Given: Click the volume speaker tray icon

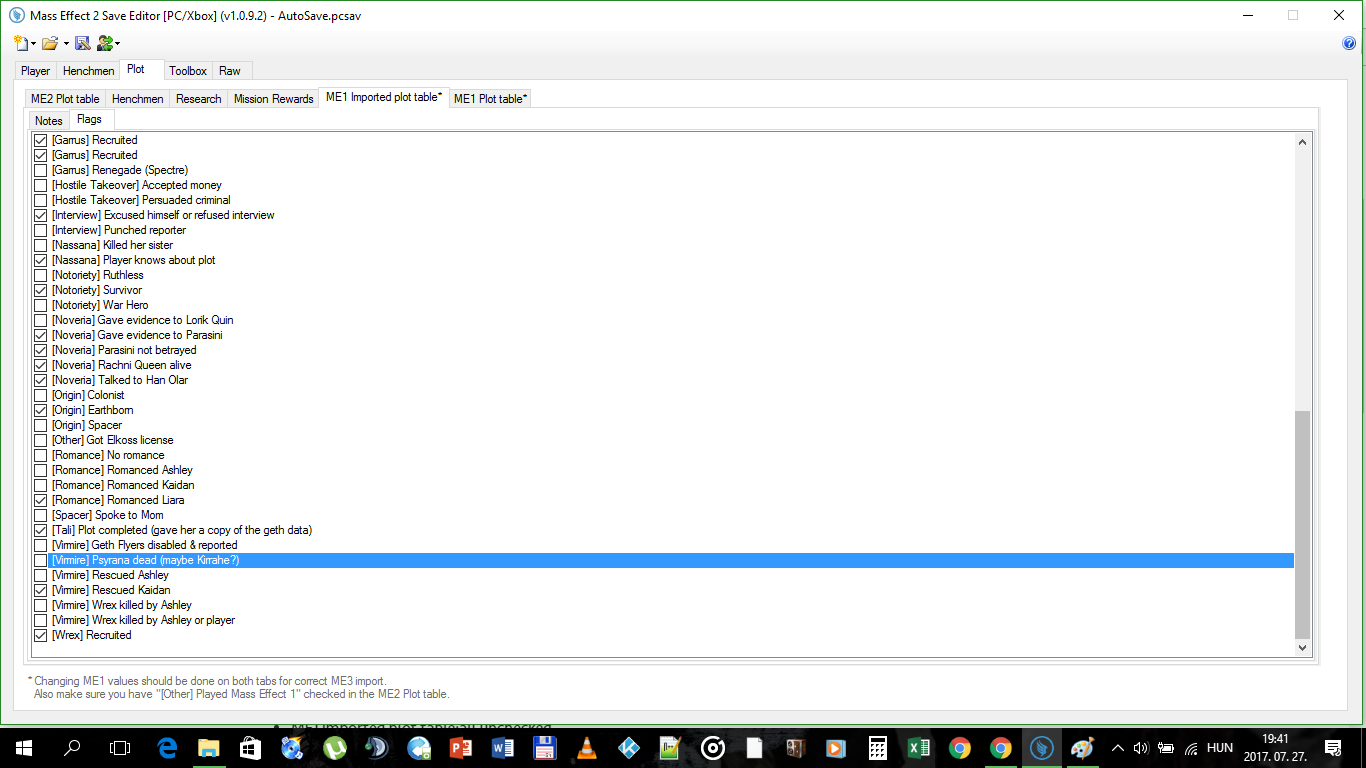Looking at the screenshot, I should pos(1142,748).
